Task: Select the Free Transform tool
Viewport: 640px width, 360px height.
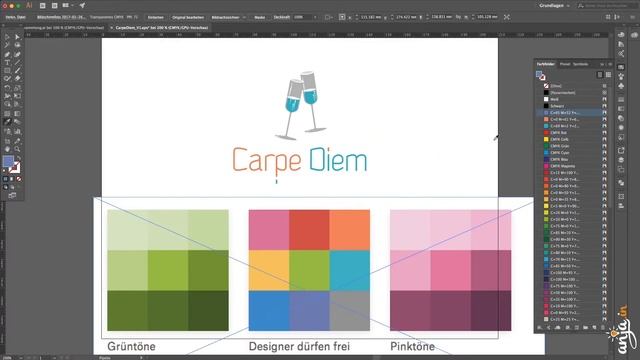Action: coord(17,96)
